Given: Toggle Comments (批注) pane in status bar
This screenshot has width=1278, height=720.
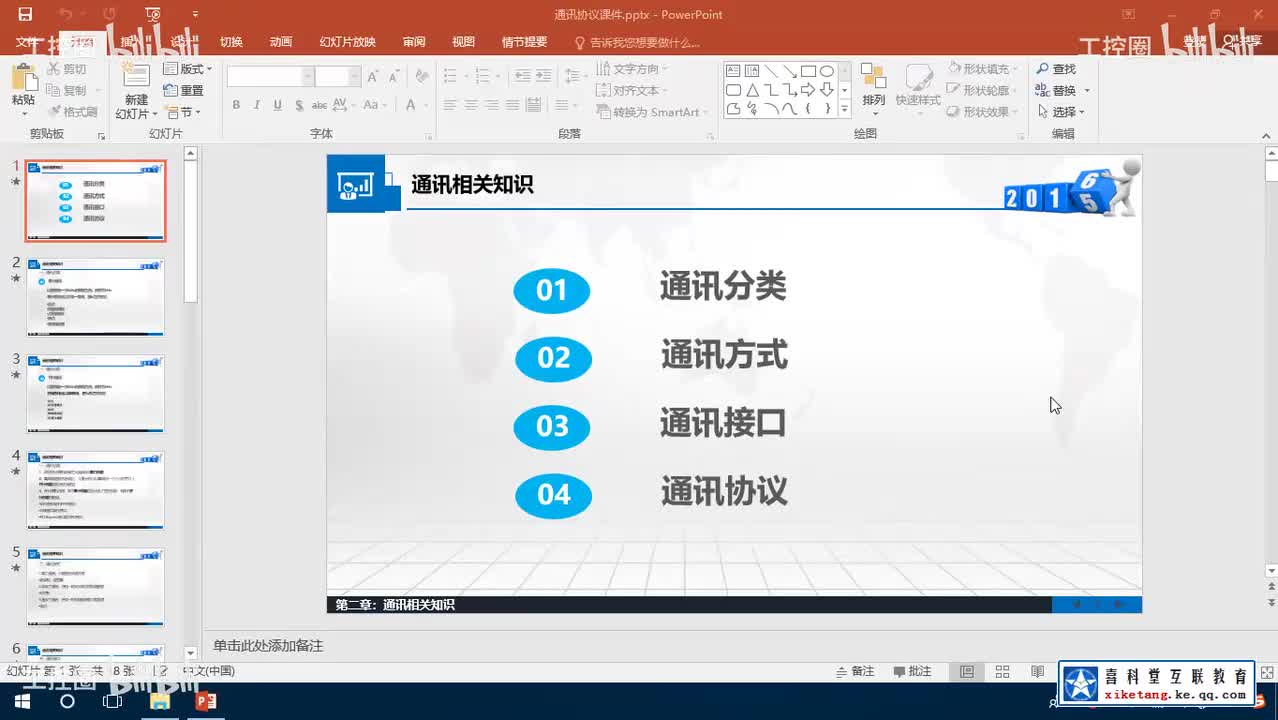Looking at the screenshot, I should [912, 672].
